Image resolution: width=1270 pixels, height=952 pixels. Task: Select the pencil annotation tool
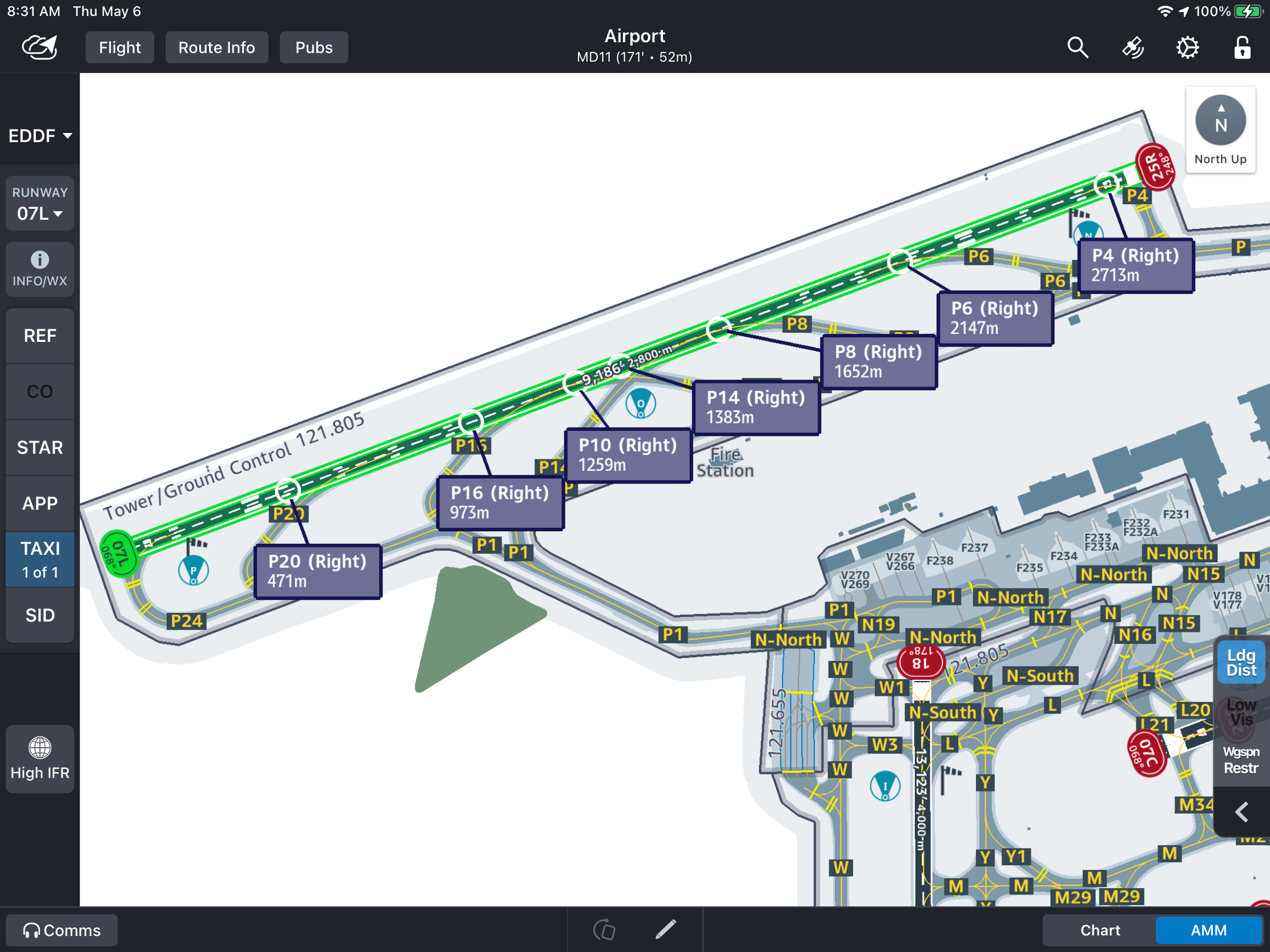pos(665,929)
